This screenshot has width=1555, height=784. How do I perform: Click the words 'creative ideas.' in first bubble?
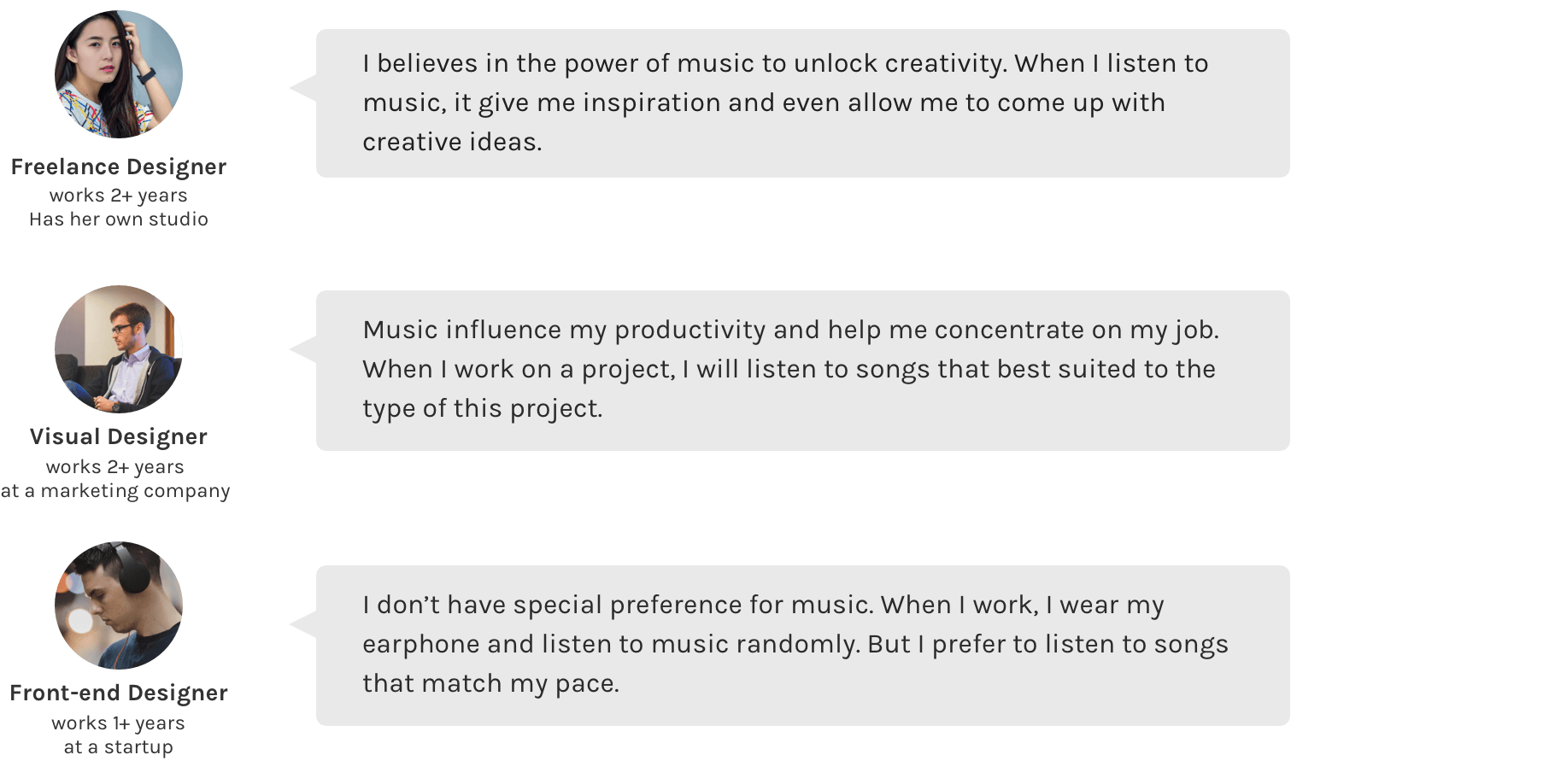click(452, 142)
